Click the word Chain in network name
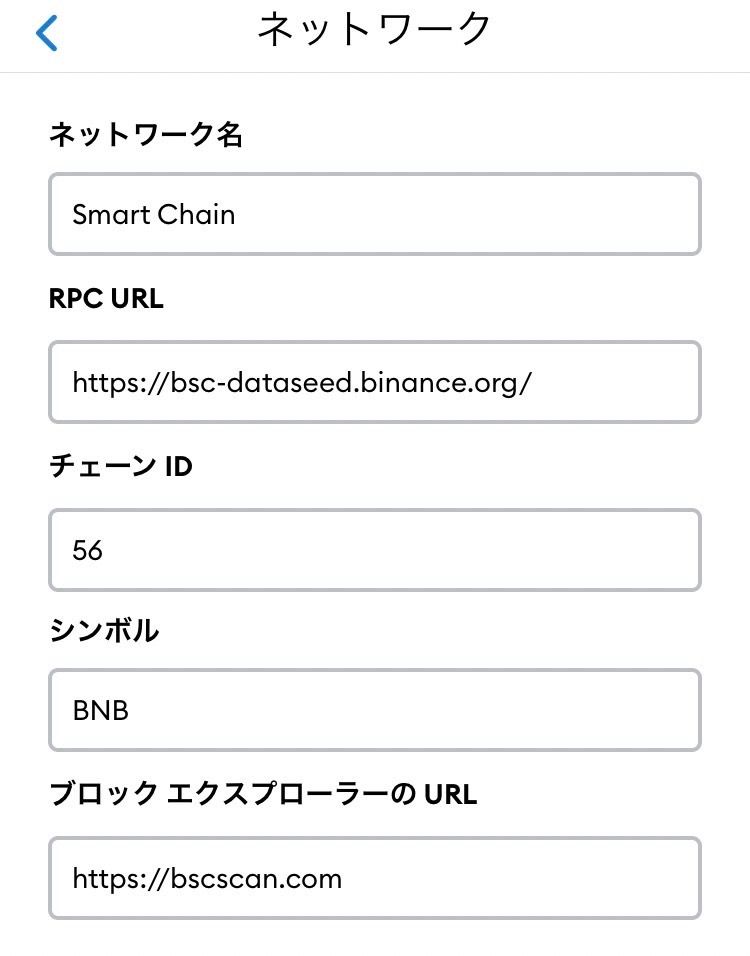Viewport: 750px width, 956px height. click(x=196, y=214)
